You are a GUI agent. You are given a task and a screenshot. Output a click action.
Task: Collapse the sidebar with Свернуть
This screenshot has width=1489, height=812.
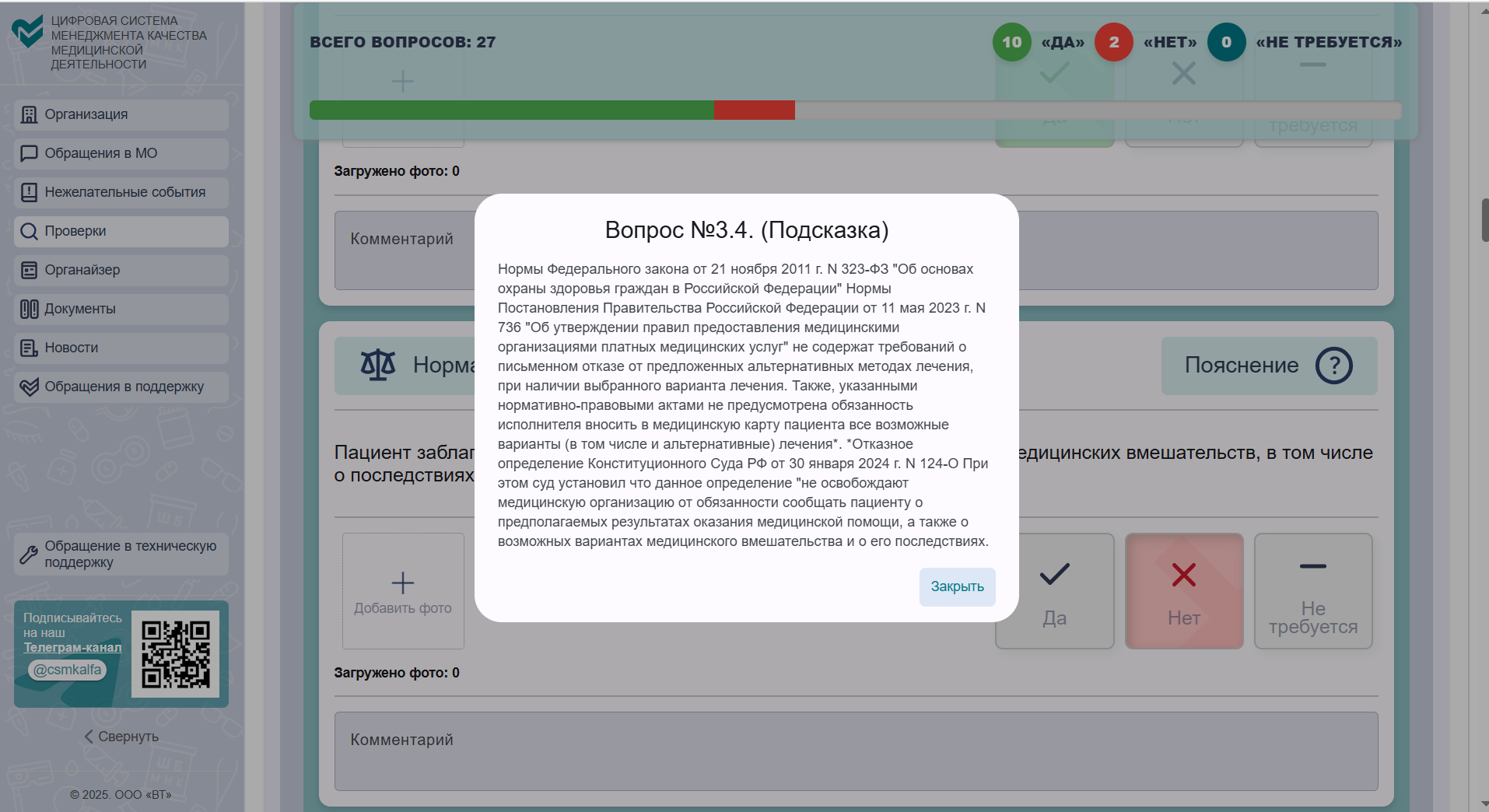(x=121, y=737)
